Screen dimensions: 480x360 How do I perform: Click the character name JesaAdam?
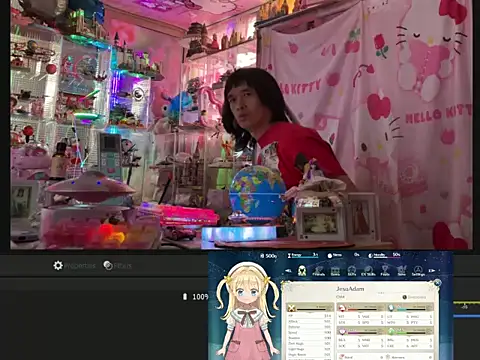[350, 289]
